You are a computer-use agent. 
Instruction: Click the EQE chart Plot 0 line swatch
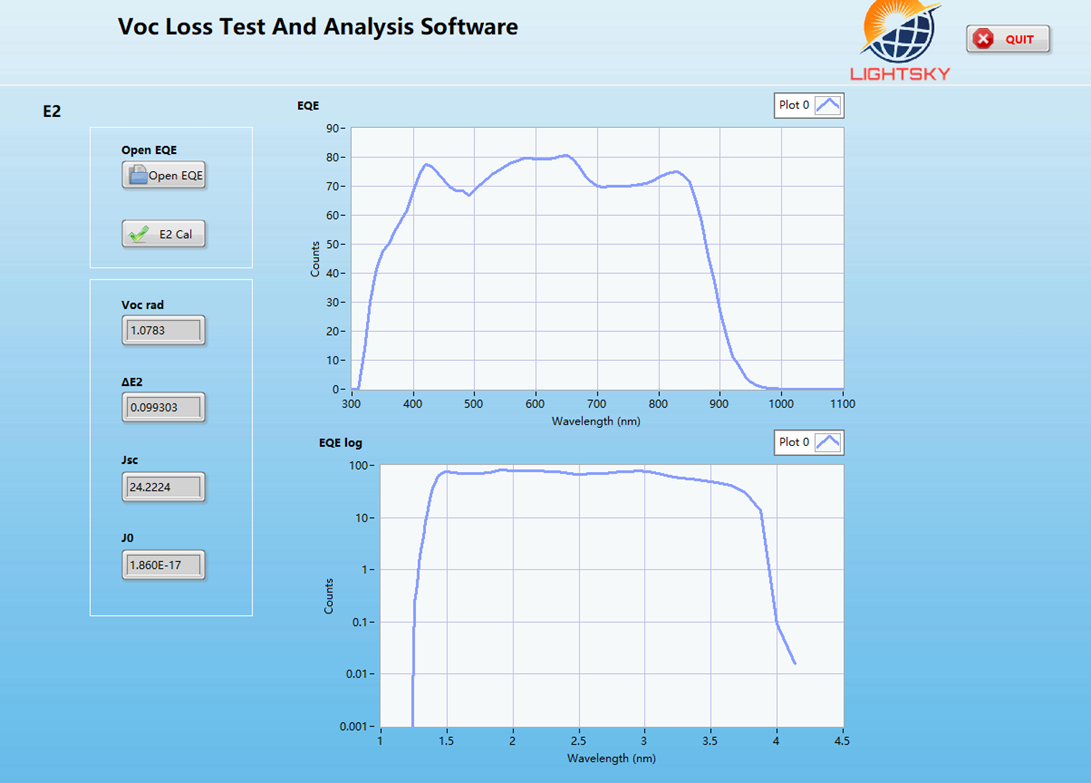(x=828, y=105)
